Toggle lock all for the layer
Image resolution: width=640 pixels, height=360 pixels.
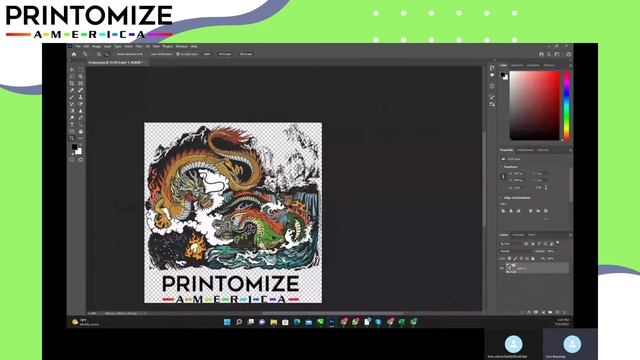[x=533, y=258]
